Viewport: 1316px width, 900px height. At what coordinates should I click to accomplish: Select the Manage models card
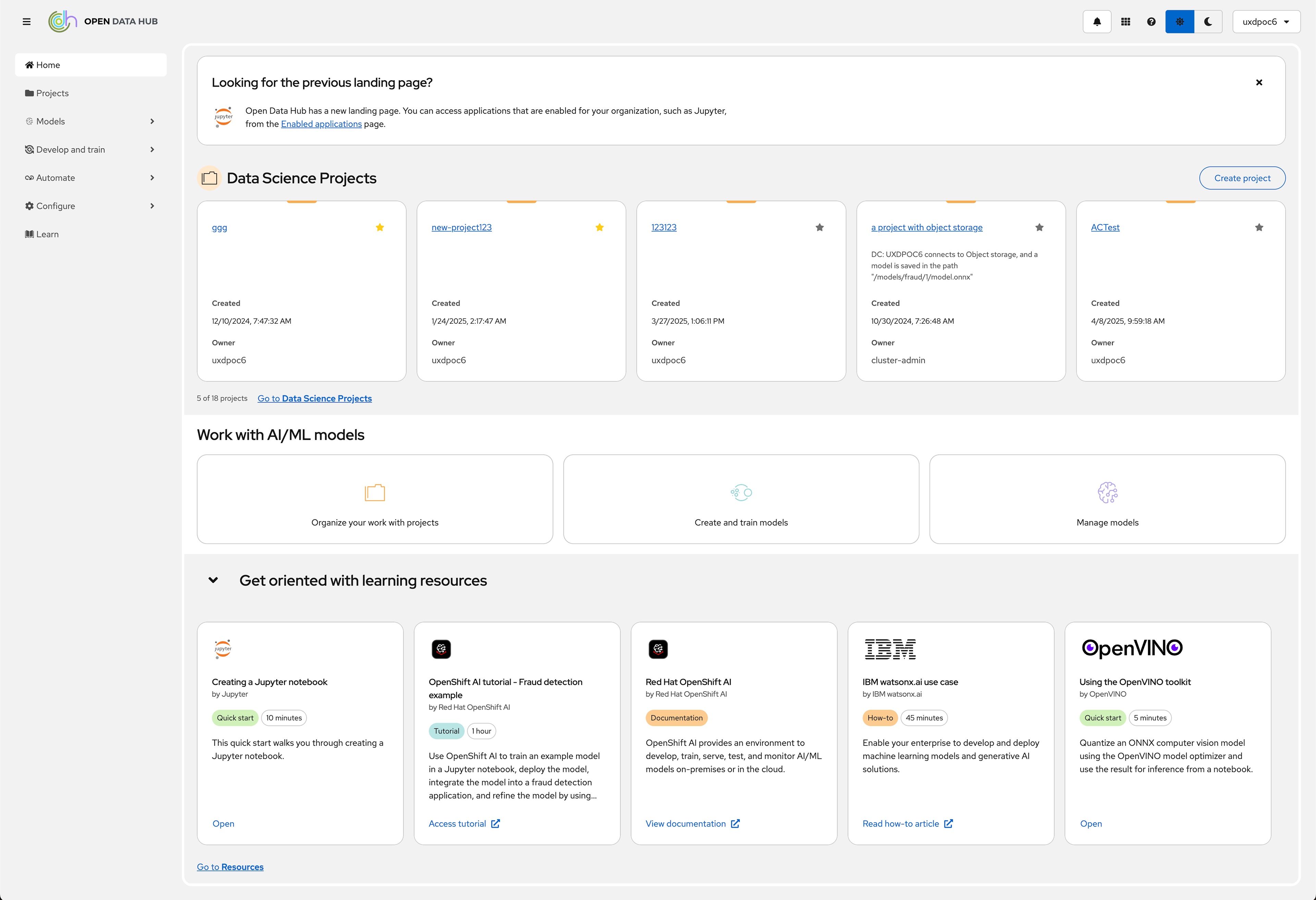(1107, 499)
